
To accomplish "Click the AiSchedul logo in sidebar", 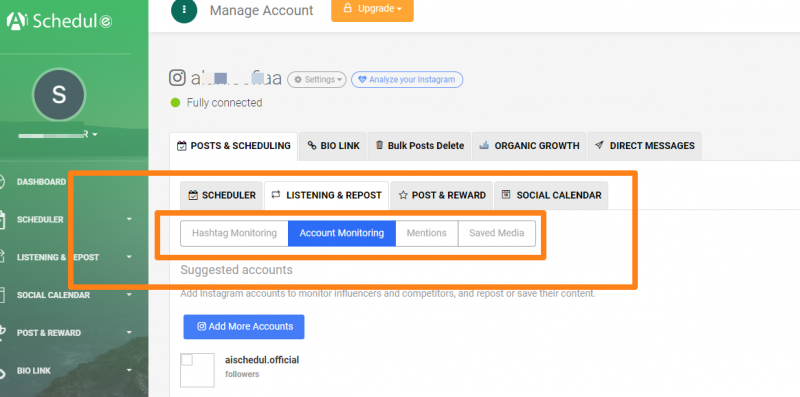I will coord(59,21).
